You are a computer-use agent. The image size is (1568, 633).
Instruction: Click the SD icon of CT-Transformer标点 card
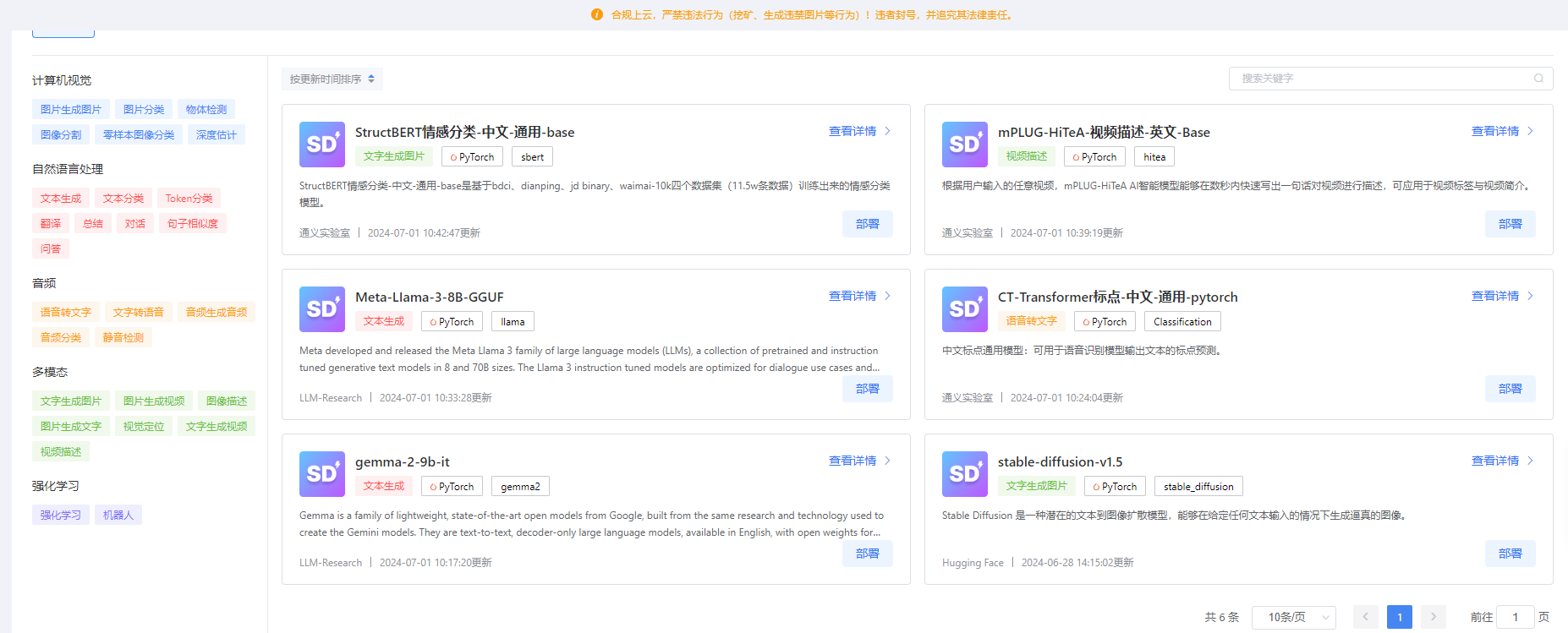pos(965,309)
